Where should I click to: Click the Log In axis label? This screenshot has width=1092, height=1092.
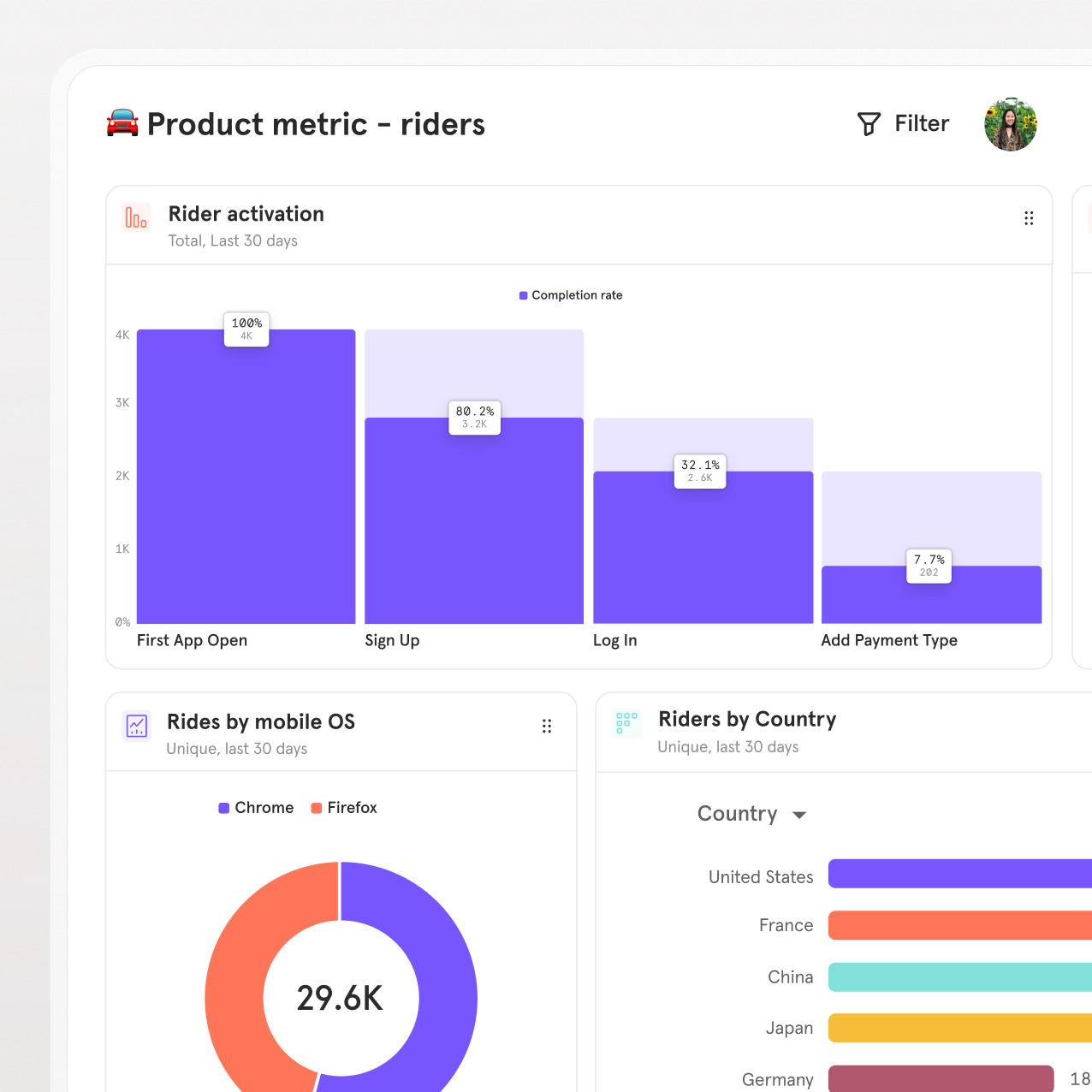pyautogui.click(x=615, y=640)
